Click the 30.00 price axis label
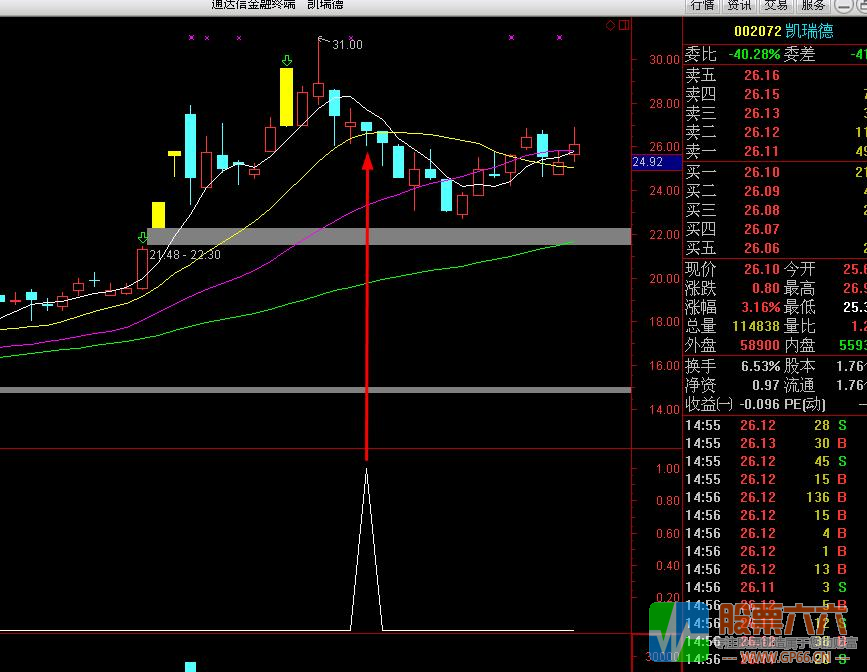This screenshot has width=867, height=672. 664,60
